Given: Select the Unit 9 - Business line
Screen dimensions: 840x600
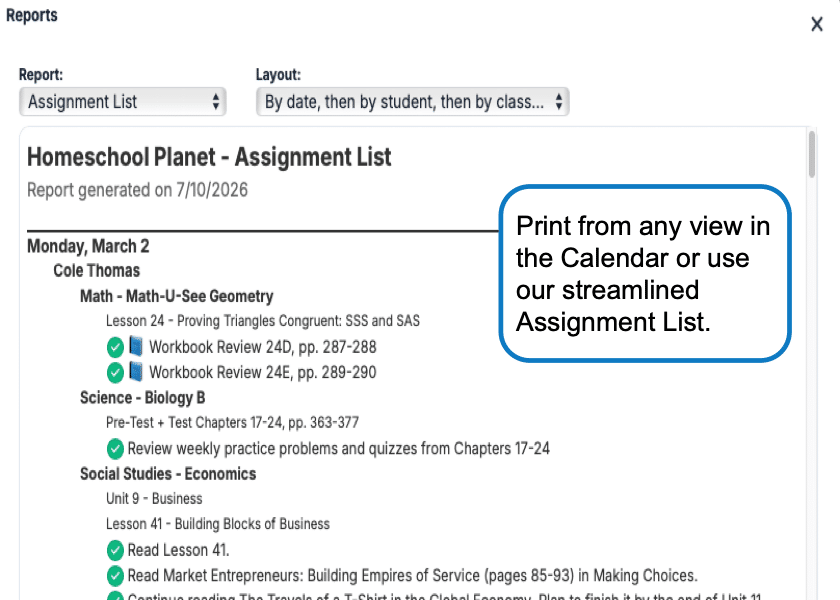Looking at the screenshot, I should coord(154,499).
